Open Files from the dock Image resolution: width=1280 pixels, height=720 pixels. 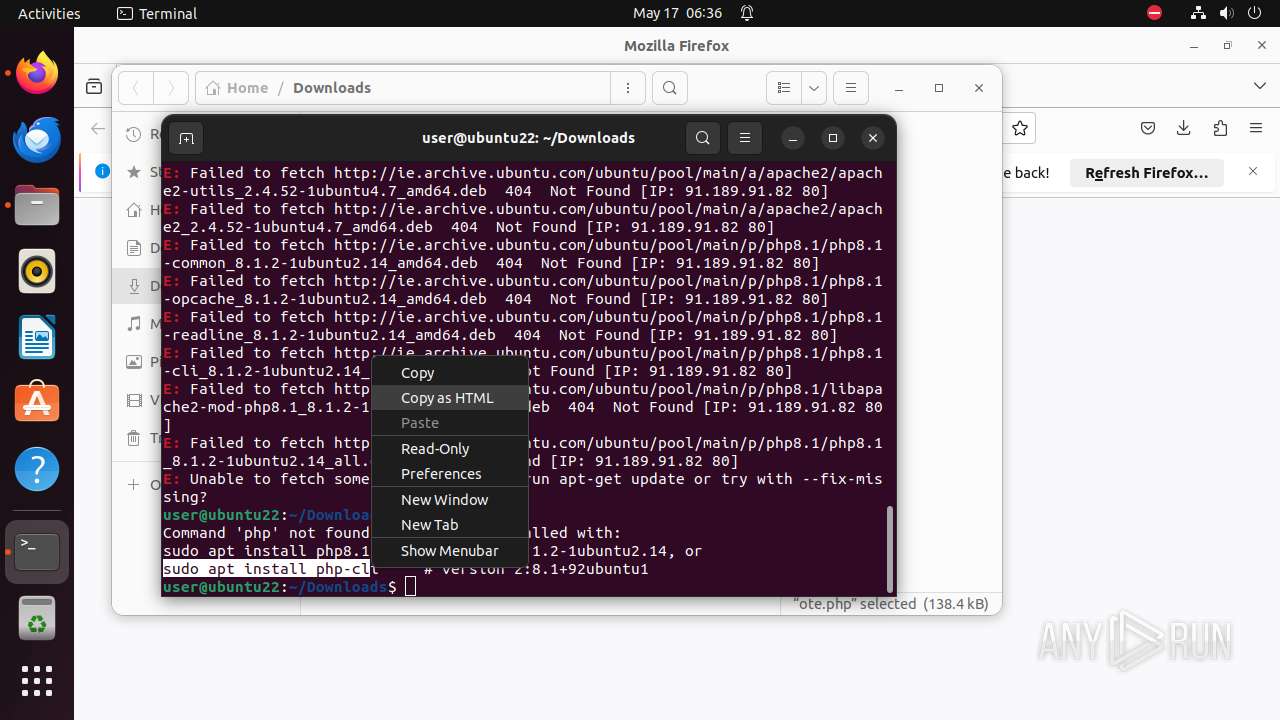(x=37, y=205)
